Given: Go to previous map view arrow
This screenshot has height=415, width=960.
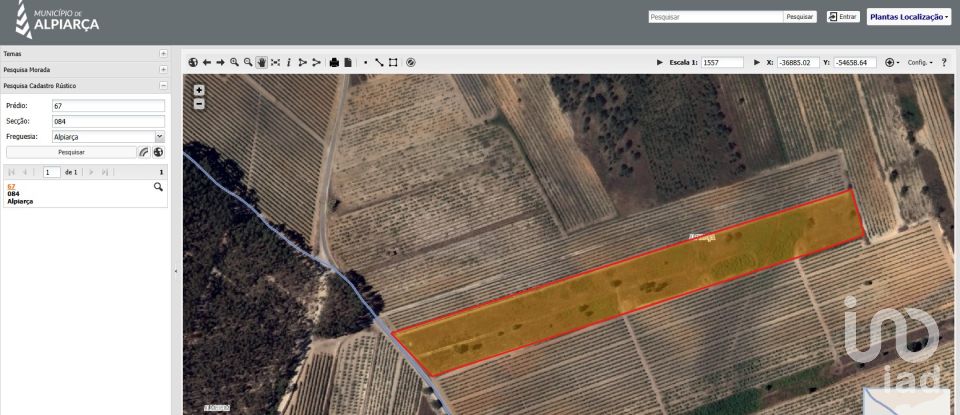Looking at the screenshot, I should click(207, 62).
